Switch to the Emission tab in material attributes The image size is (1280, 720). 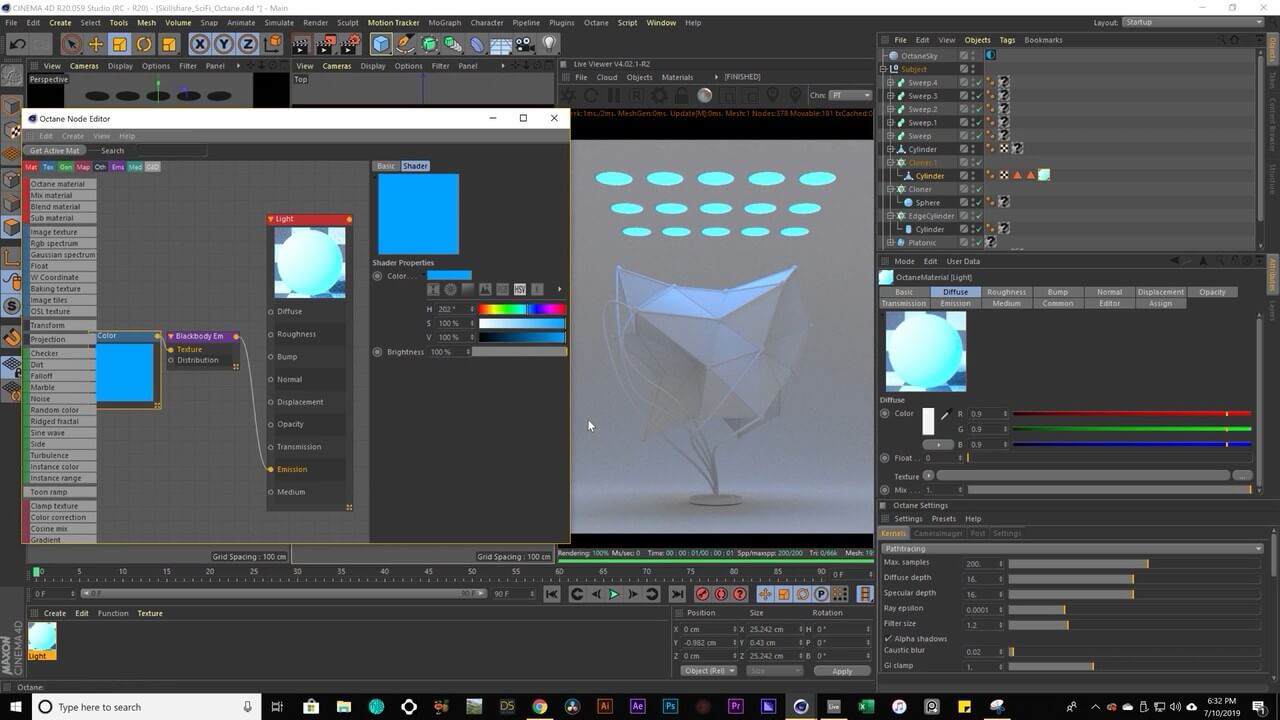coord(955,303)
